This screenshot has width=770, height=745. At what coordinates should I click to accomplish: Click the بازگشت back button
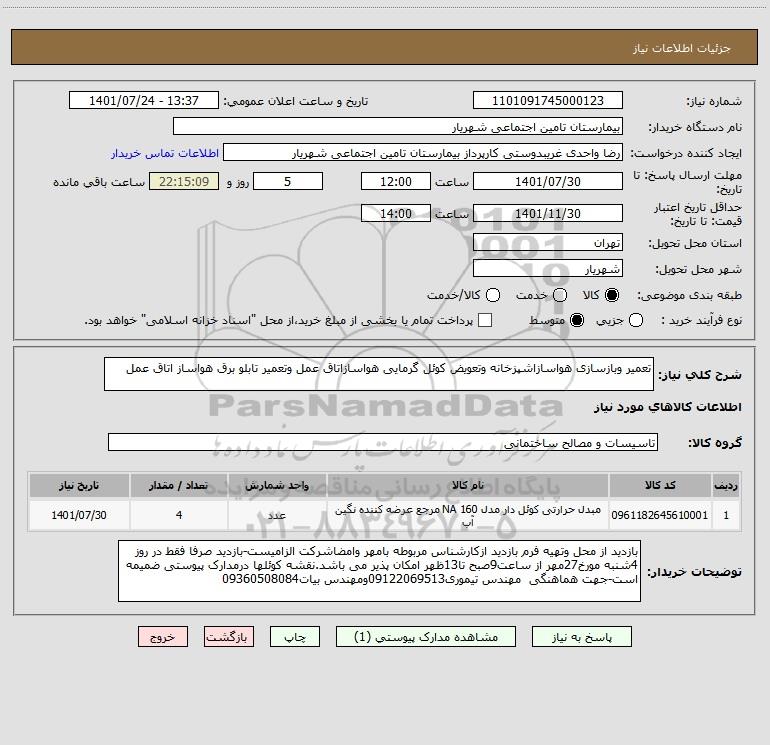(229, 637)
